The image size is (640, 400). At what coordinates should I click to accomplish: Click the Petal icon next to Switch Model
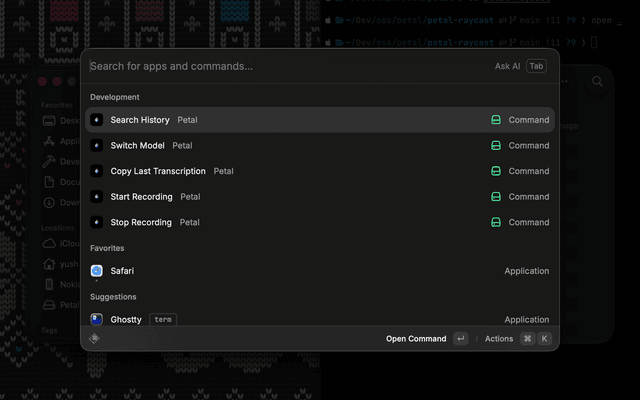pos(97,146)
